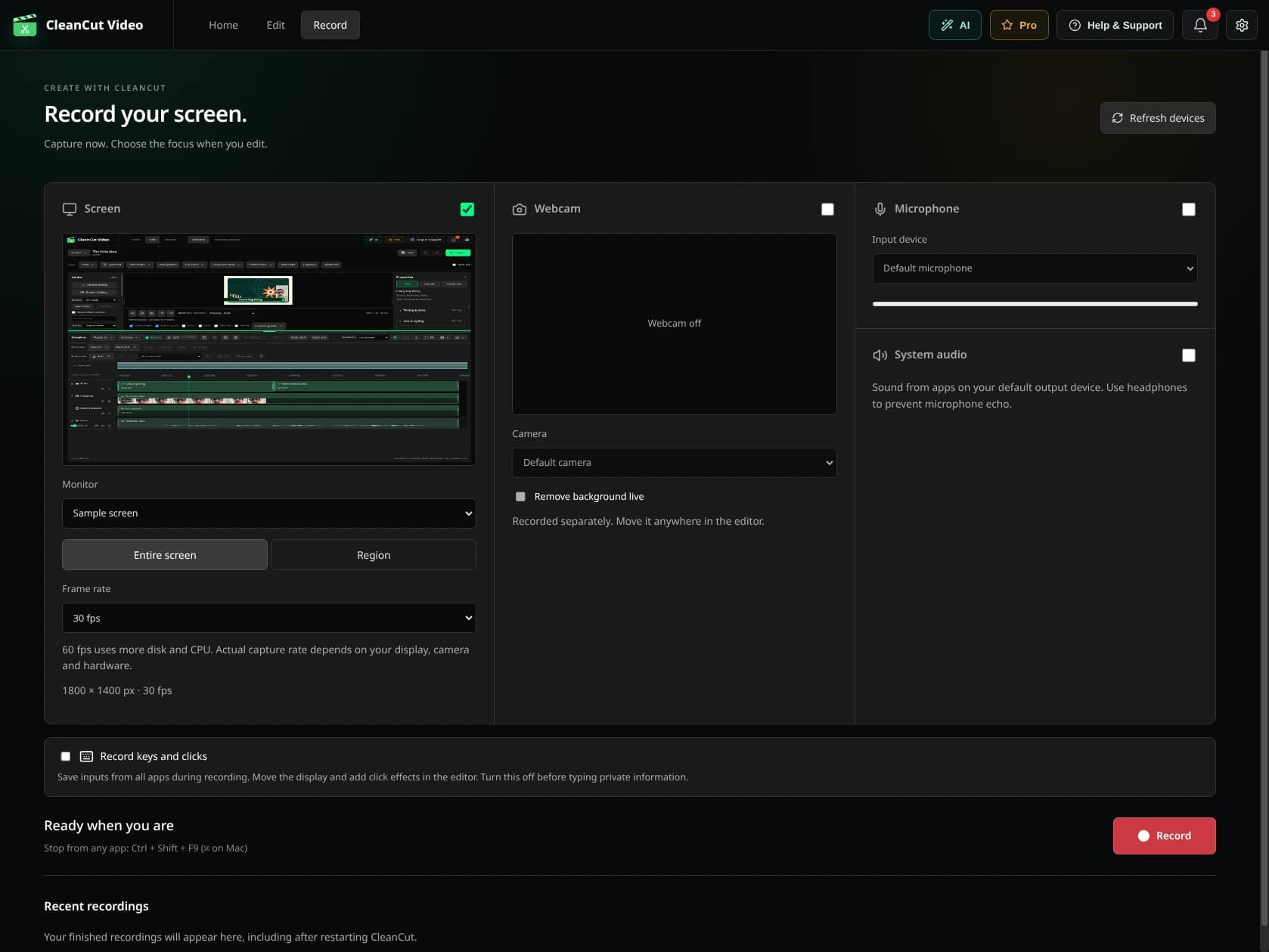This screenshot has width=1269, height=952.
Task: Click the Microphone icon
Action: click(880, 209)
